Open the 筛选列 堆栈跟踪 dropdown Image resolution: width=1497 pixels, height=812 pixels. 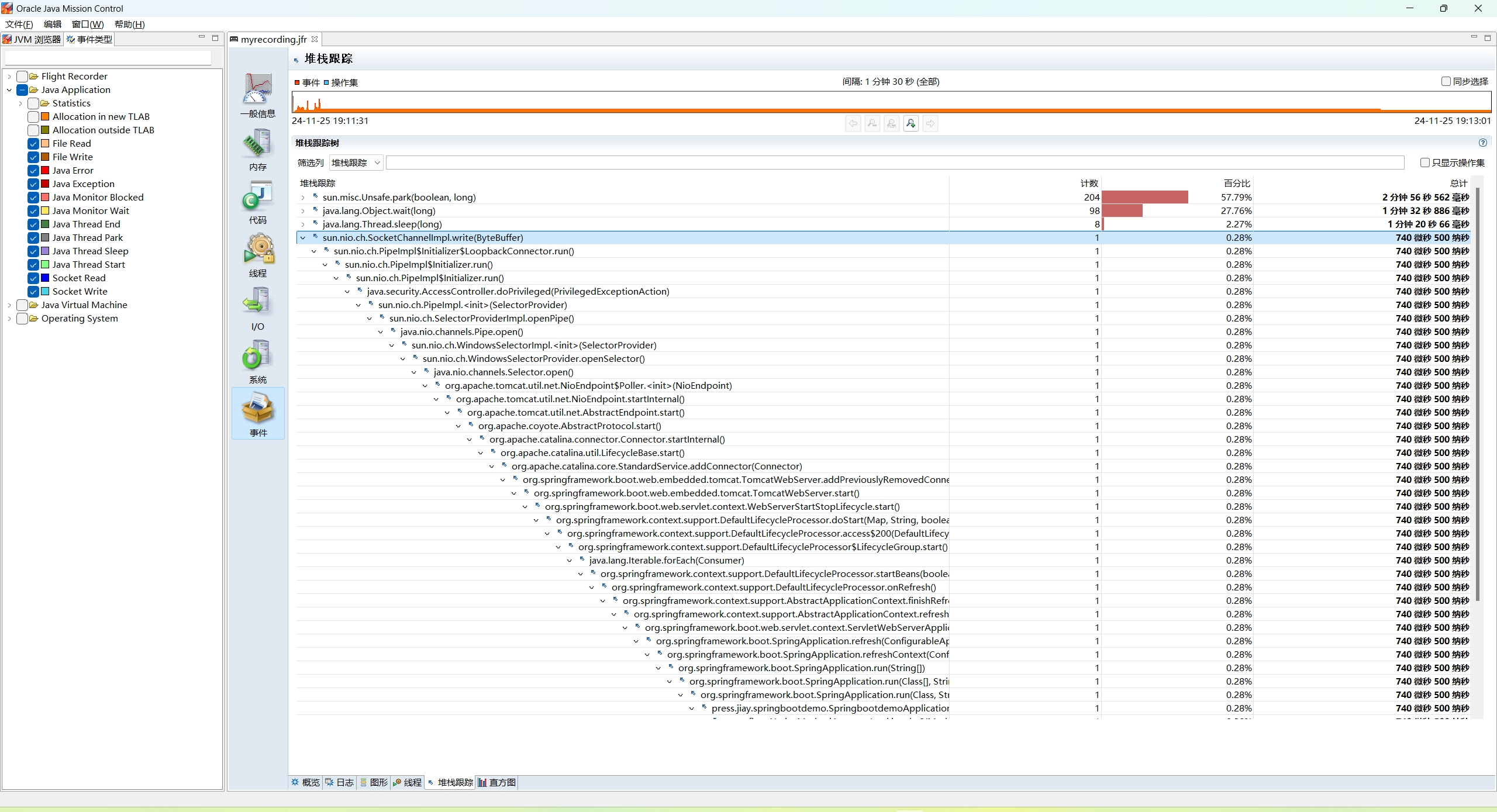356,163
